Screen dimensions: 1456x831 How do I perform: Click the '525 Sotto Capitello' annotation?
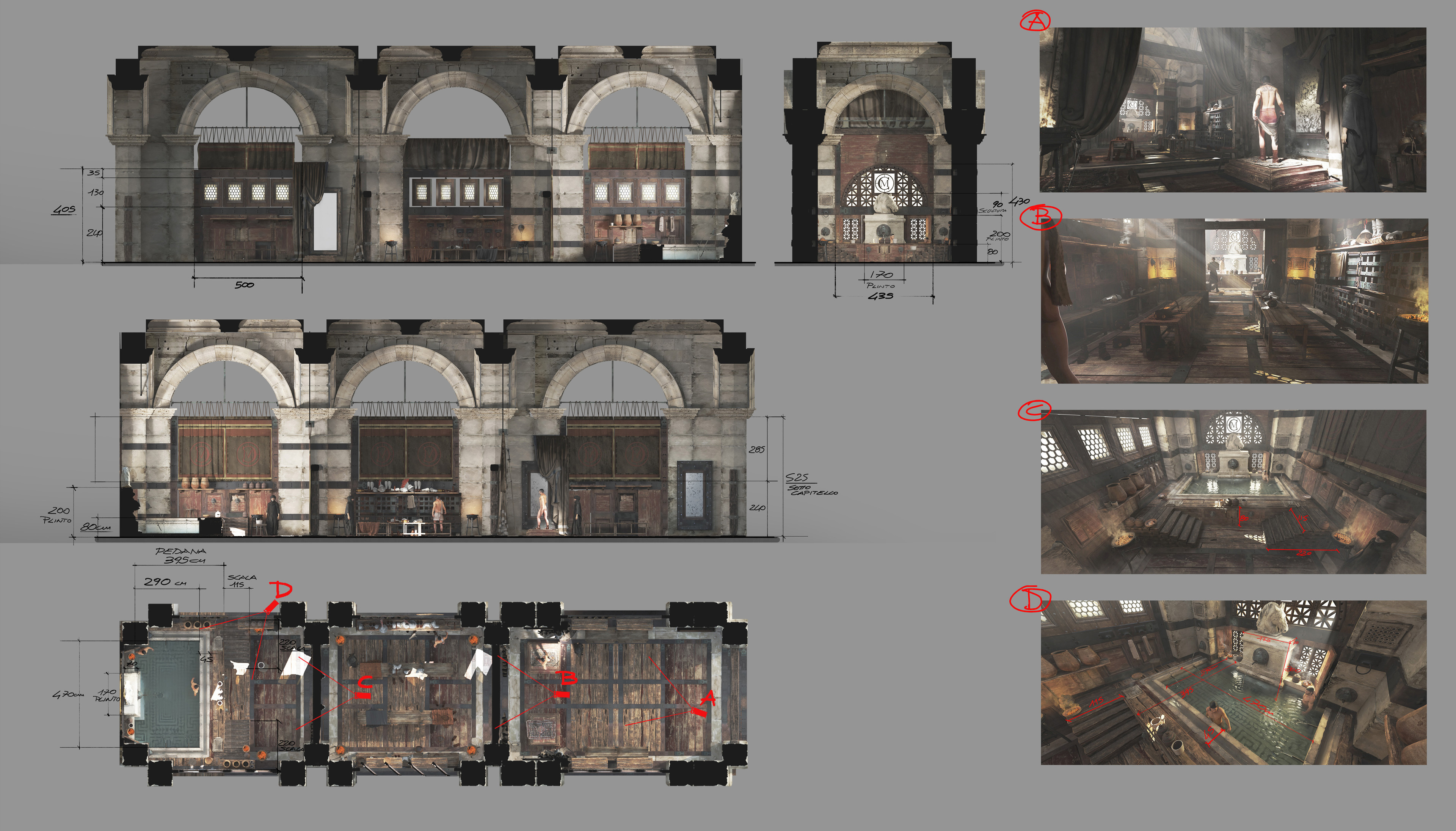click(x=811, y=484)
